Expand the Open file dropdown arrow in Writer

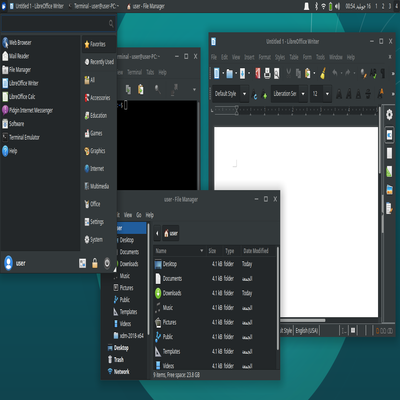[236, 73]
